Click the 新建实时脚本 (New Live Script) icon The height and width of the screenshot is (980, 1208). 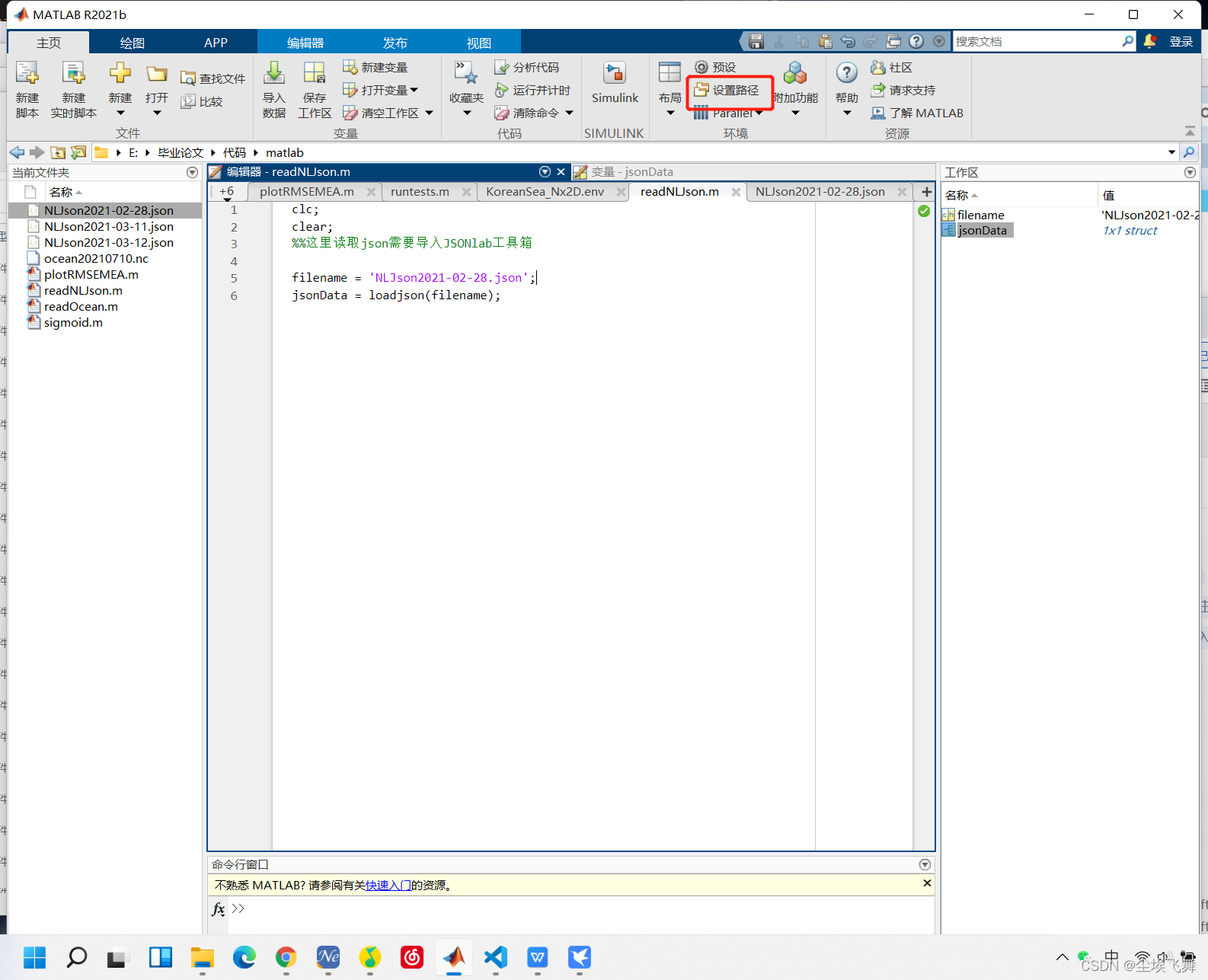coord(74,74)
